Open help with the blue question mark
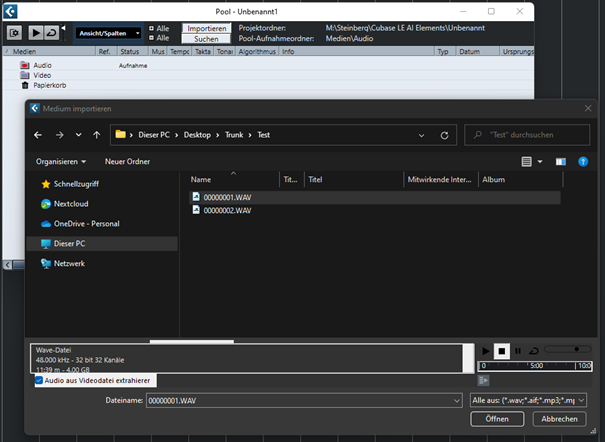 (x=583, y=162)
